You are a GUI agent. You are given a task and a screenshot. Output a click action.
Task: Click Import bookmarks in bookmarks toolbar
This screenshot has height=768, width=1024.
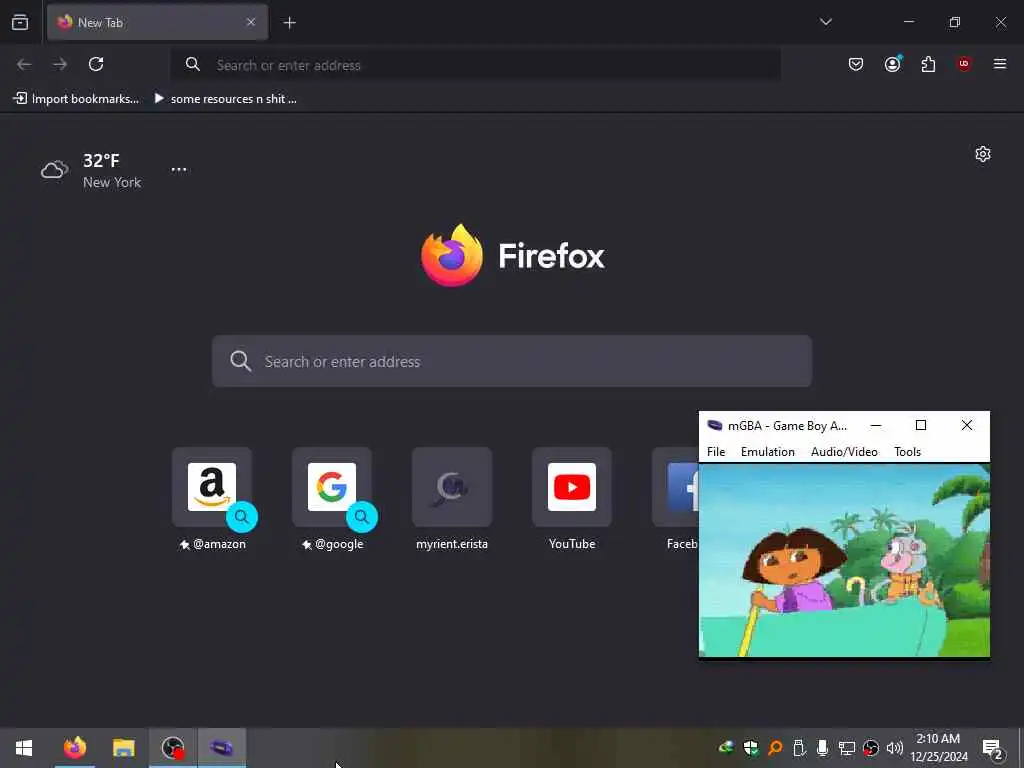pyautogui.click(x=76, y=99)
